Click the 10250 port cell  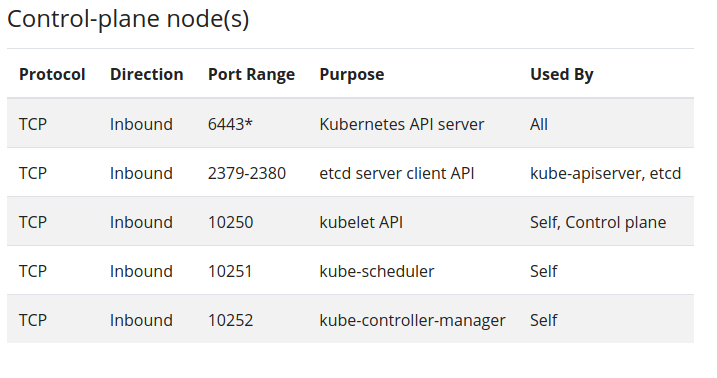pos(230,222)
